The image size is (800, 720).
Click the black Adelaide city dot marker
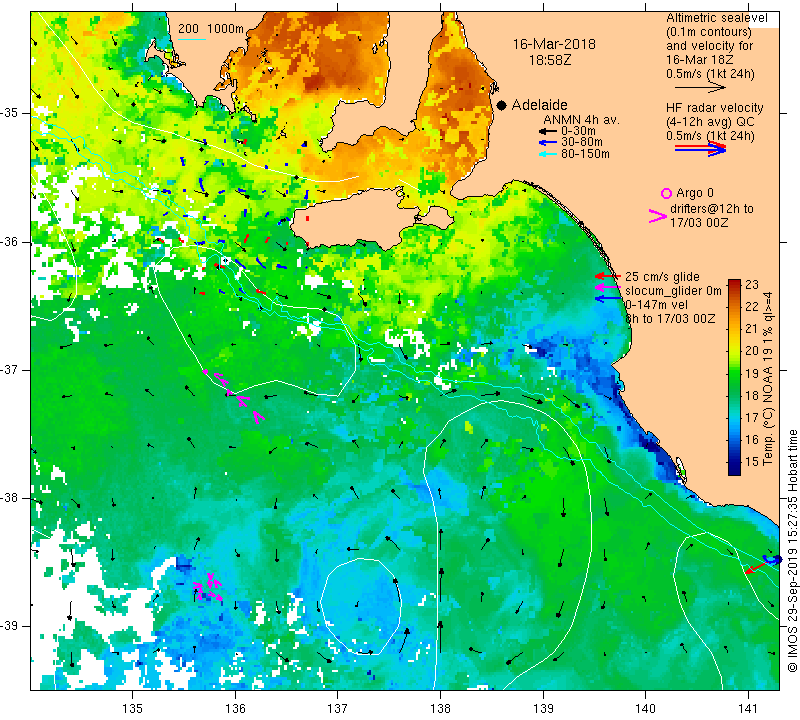(502, 106)
